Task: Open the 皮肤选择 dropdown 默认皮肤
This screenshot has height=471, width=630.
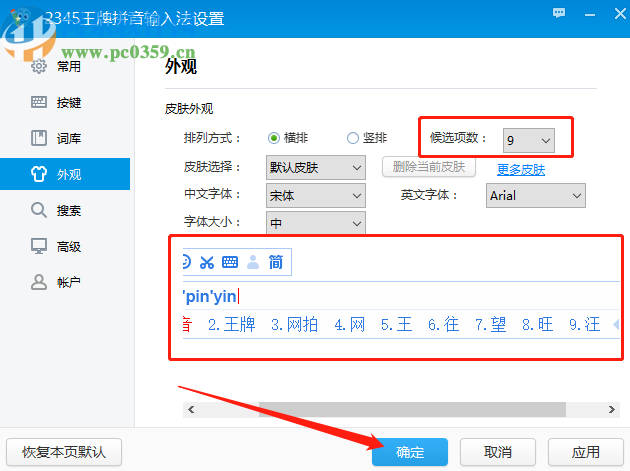Action: pyautogui.click(x=316, y=167)
